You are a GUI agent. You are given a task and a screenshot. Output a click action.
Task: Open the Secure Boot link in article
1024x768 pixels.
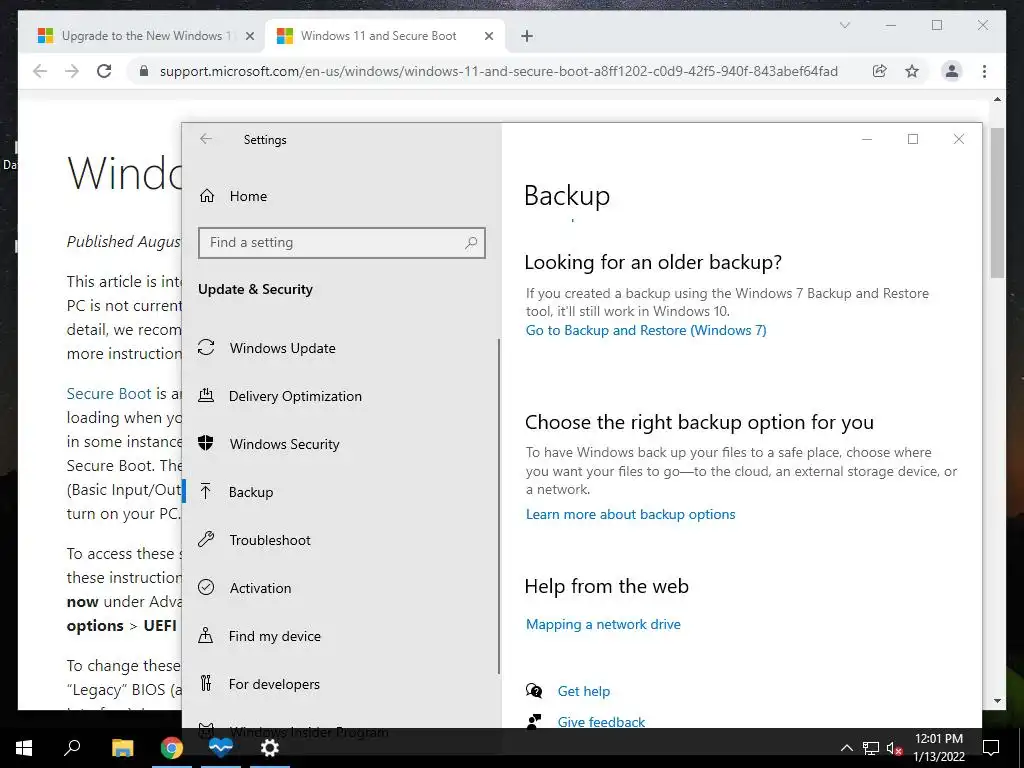108,394
